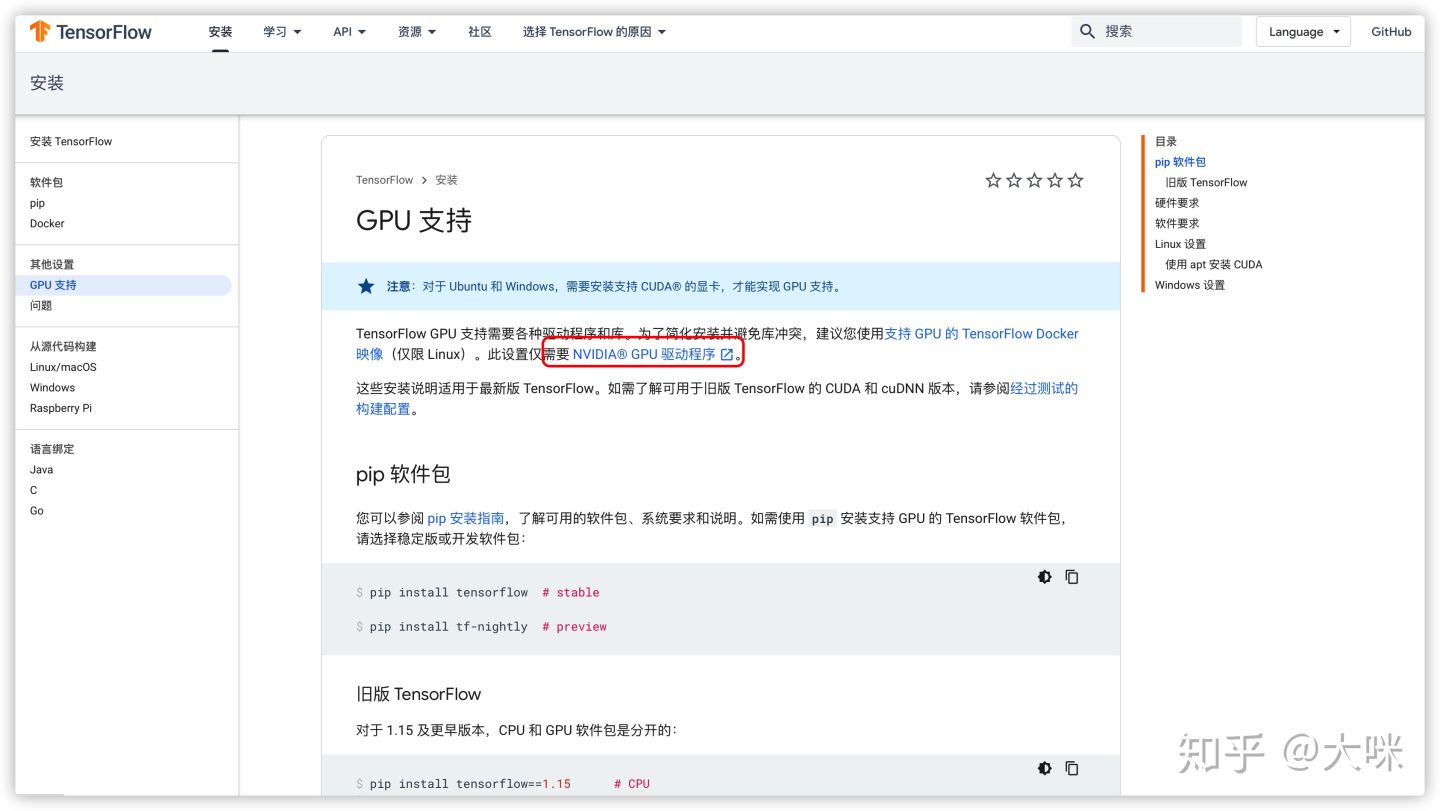Viewport: 1440px width, 811px height.
Task: Expand the 资源 dropdown menu
Action: pyautogui.click(x=416, y=31)
